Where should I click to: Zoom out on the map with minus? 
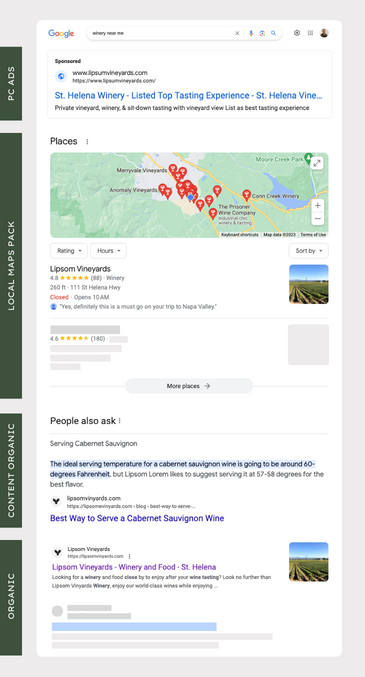pos(317,218)
